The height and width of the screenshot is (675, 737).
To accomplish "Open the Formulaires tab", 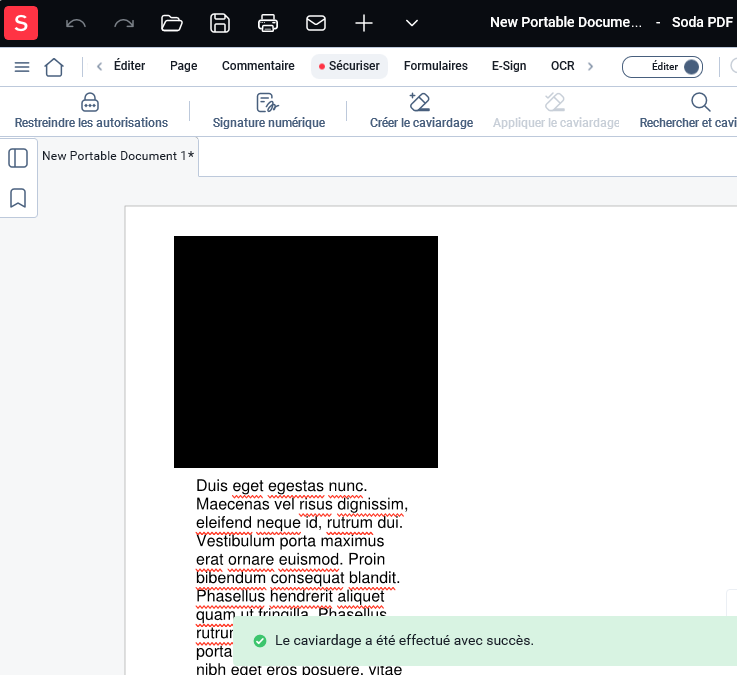I will point(436,66).
